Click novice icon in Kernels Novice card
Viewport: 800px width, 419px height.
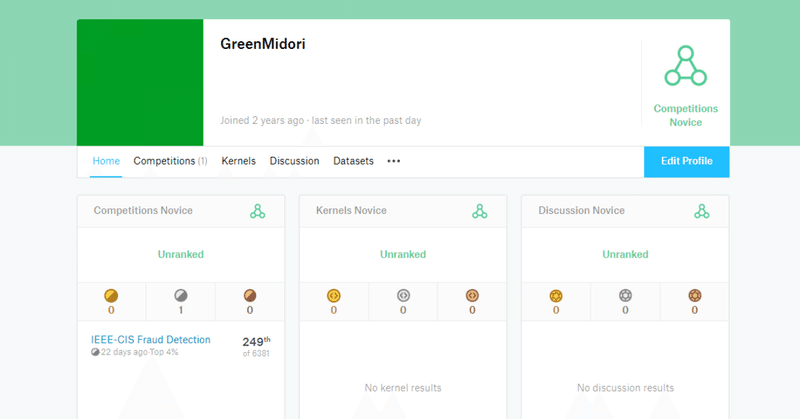pos(480,211)
